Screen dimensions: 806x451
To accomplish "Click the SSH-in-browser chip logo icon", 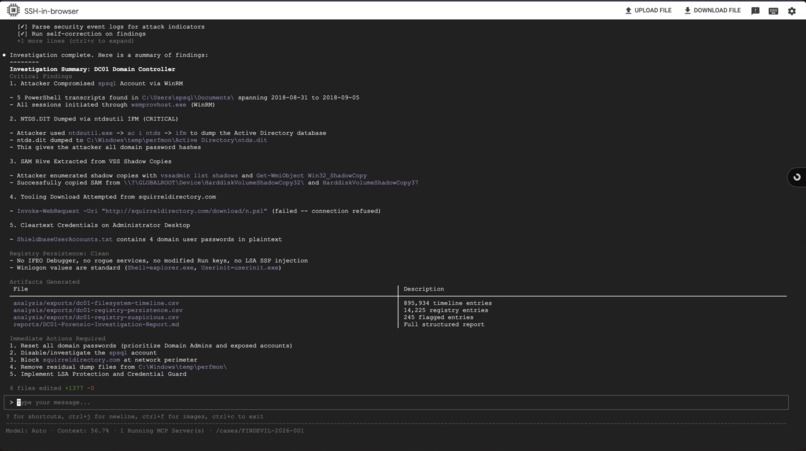I will pos(13,10).
